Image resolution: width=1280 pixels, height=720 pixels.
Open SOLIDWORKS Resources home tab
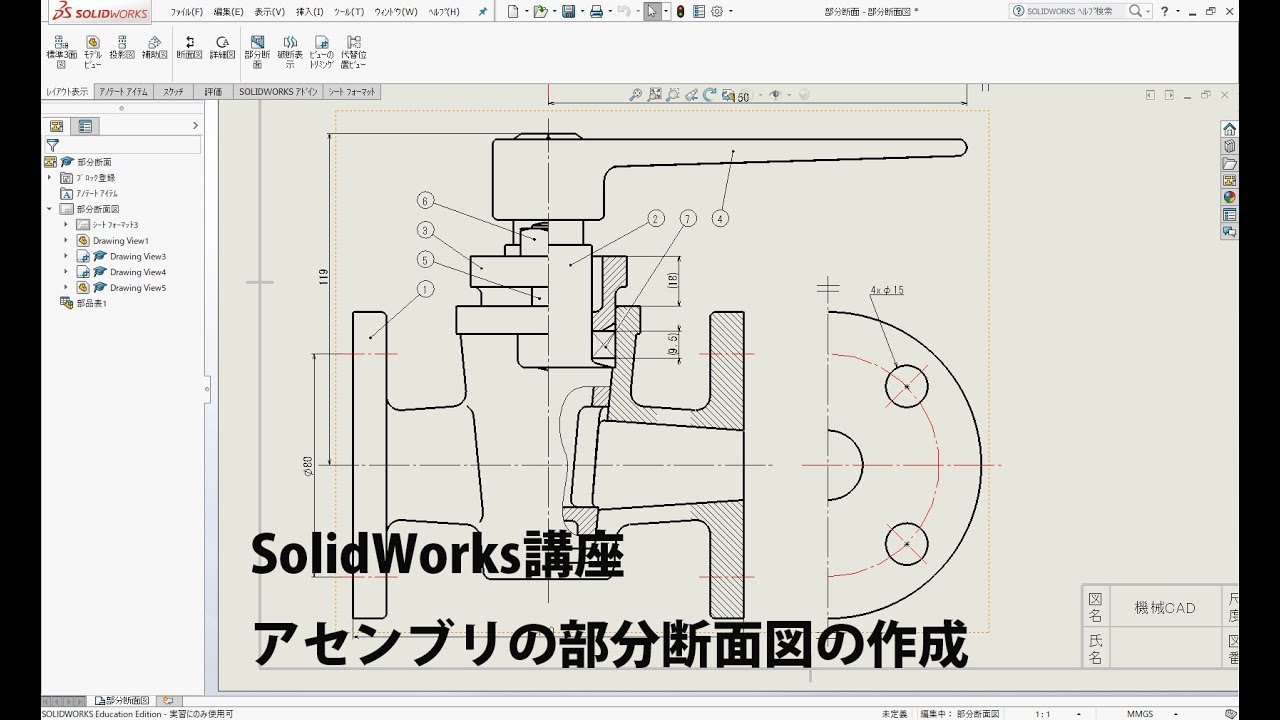(1230, 129)
